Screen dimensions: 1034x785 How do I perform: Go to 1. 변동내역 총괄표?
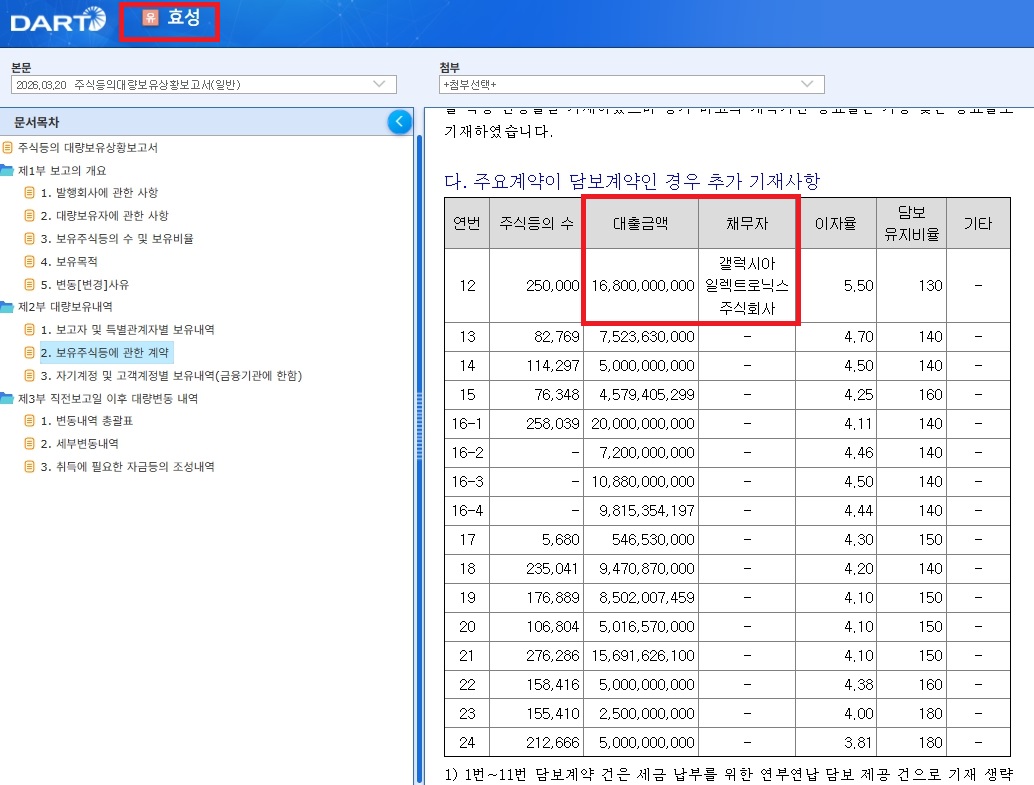point(86,421)
